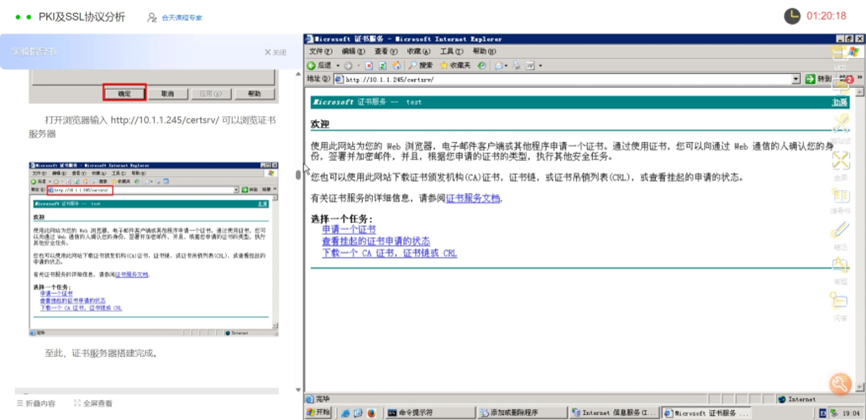This screenshot has width=866, height=420.
Task: Click the clock timer icon
Action: tap(793, 16)
